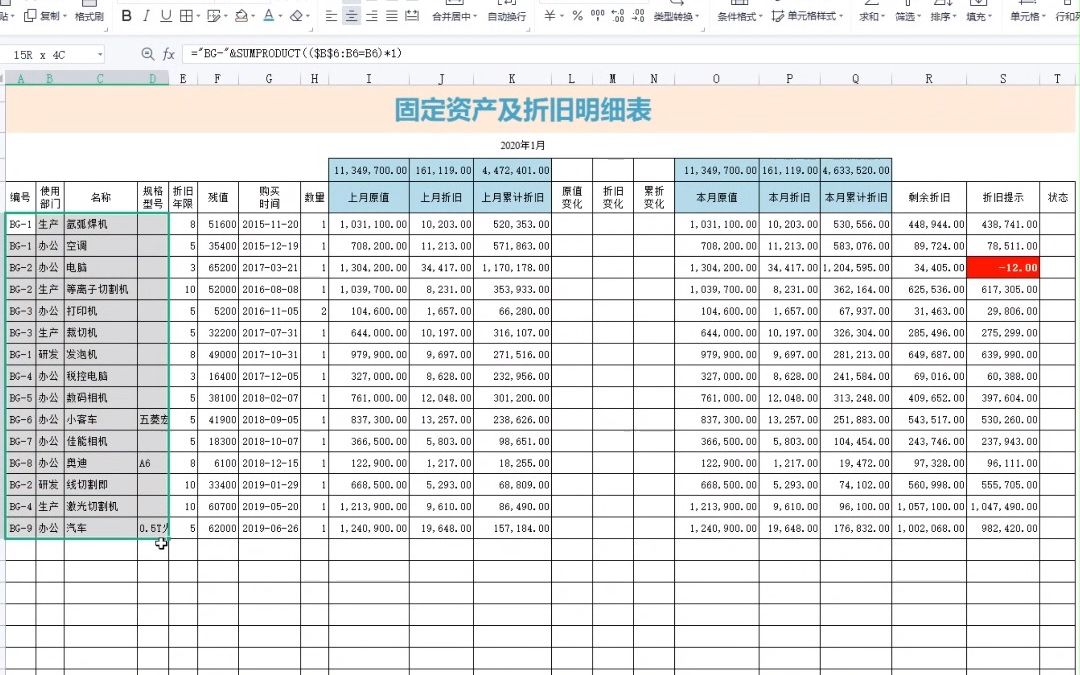Select the fill color bucket icon

pyautogui.click(x=240, y=15)
